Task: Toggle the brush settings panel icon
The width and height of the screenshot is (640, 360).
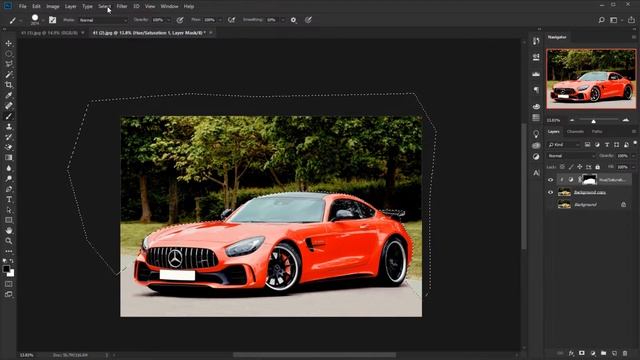Action: pyautogui.click(x=53, y=20)
